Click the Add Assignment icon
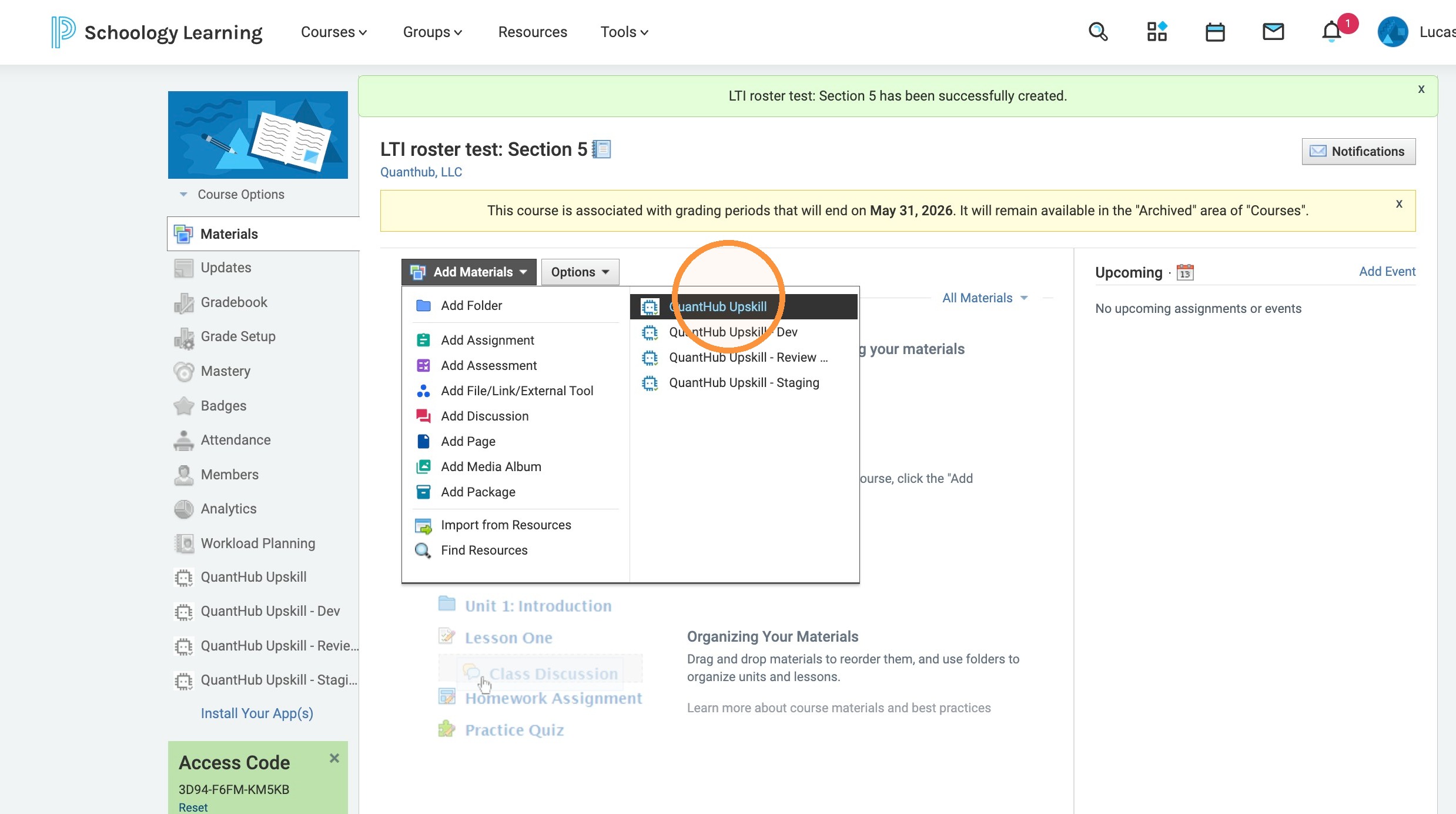Screen dimensions: 1456x814 (x=423, y=340)
